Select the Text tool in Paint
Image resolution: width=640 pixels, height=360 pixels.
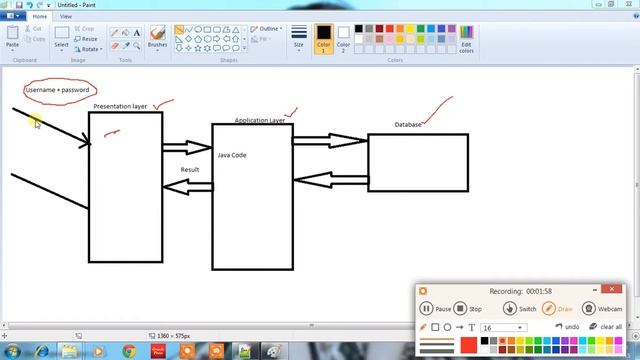(137, 33)
